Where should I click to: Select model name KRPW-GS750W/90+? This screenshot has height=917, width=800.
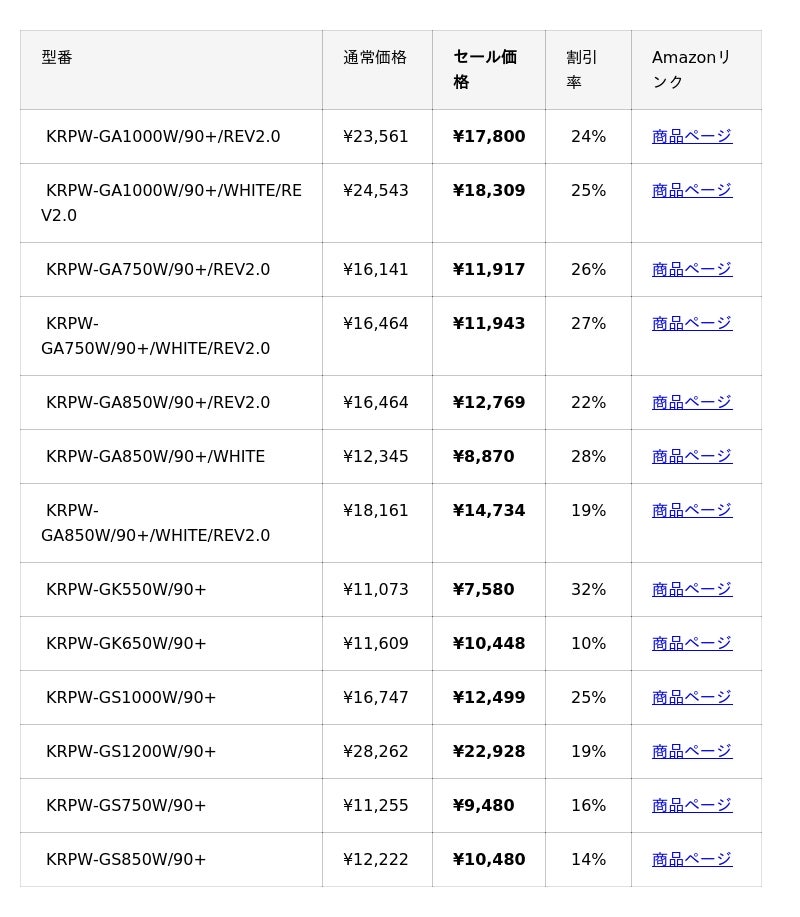126,805
